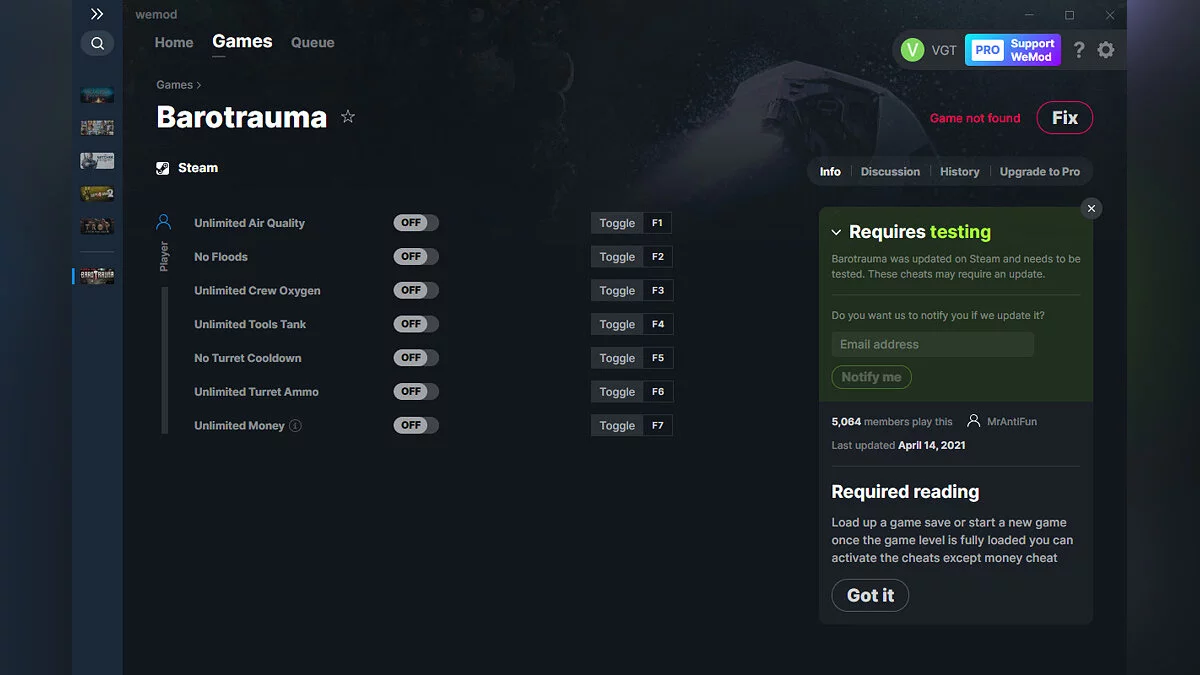The width and height of the screenshot is (1200, 675).
Task: Click the Email address input field
Action: (932, 344)
